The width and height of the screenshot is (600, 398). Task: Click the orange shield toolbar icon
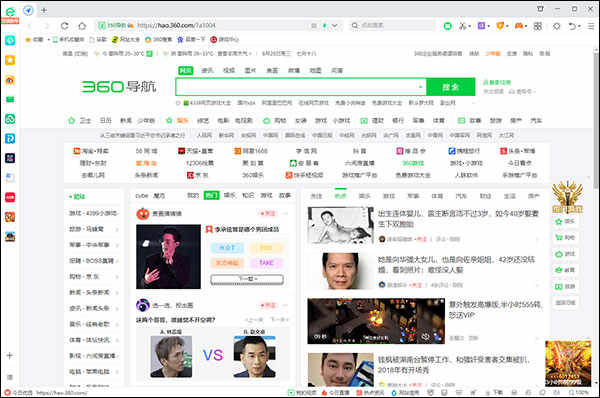point(500,26)
